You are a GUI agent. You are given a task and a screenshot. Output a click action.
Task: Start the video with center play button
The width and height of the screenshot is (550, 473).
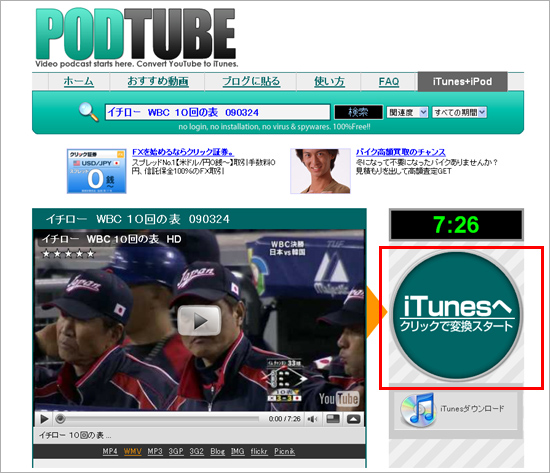tap(199, 320)
